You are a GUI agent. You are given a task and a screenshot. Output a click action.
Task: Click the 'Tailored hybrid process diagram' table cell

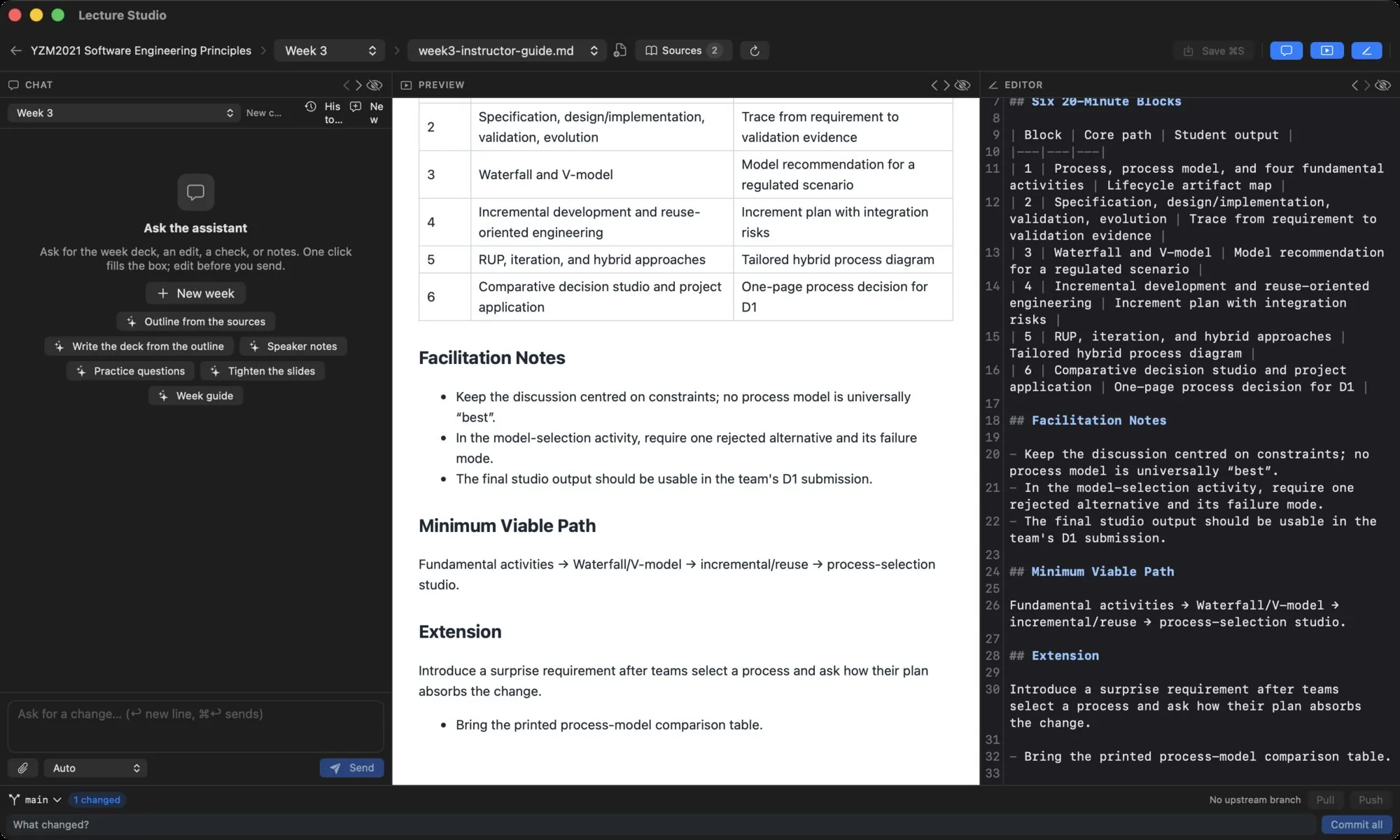point(843,259)
